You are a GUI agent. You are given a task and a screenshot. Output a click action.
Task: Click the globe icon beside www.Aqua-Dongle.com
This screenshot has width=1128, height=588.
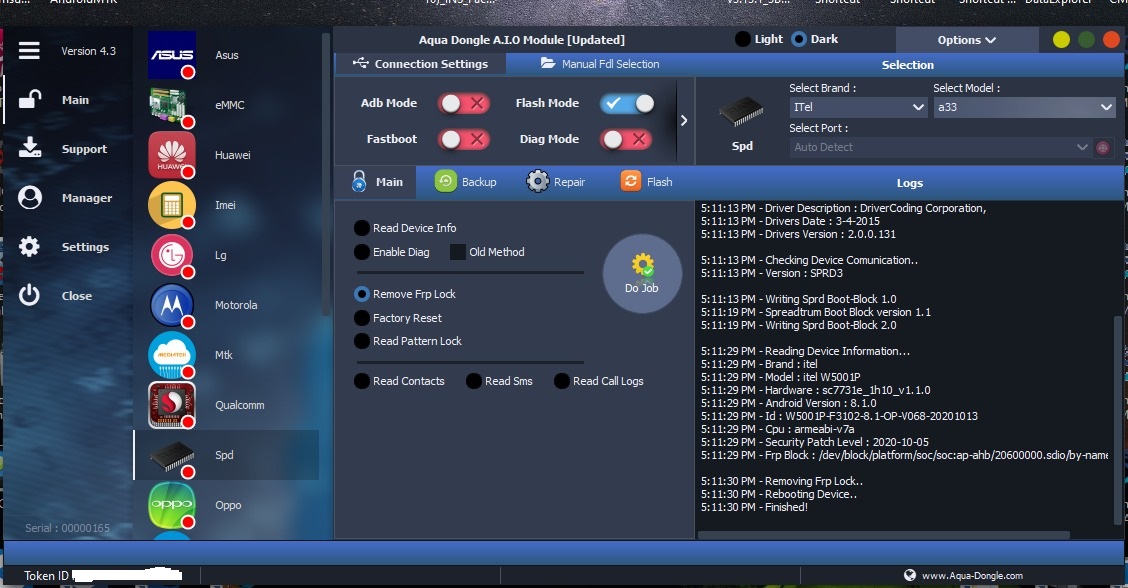(x=910, y=575)
